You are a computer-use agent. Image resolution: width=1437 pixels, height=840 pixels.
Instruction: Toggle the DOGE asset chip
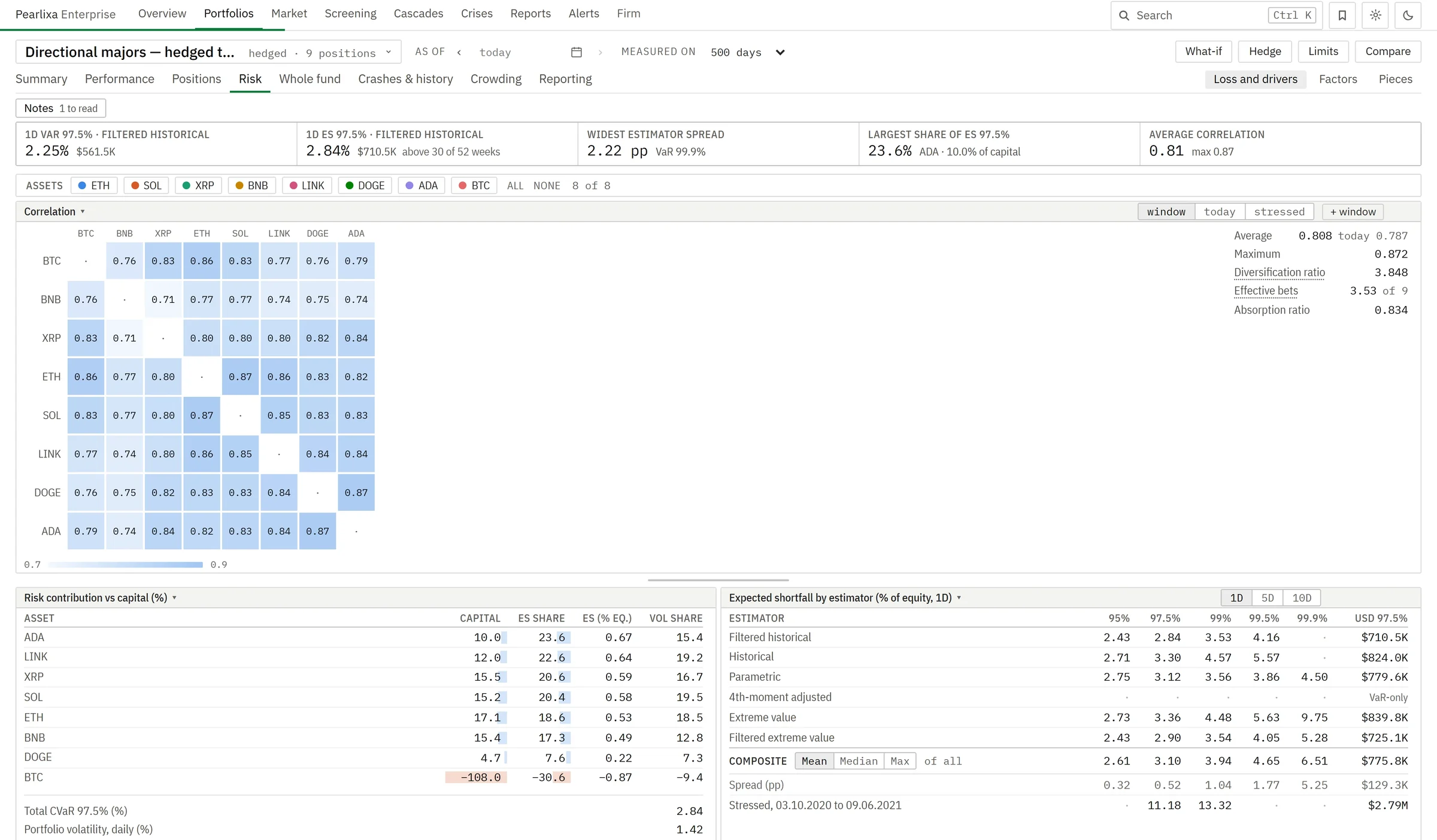[x=365, y=186]
